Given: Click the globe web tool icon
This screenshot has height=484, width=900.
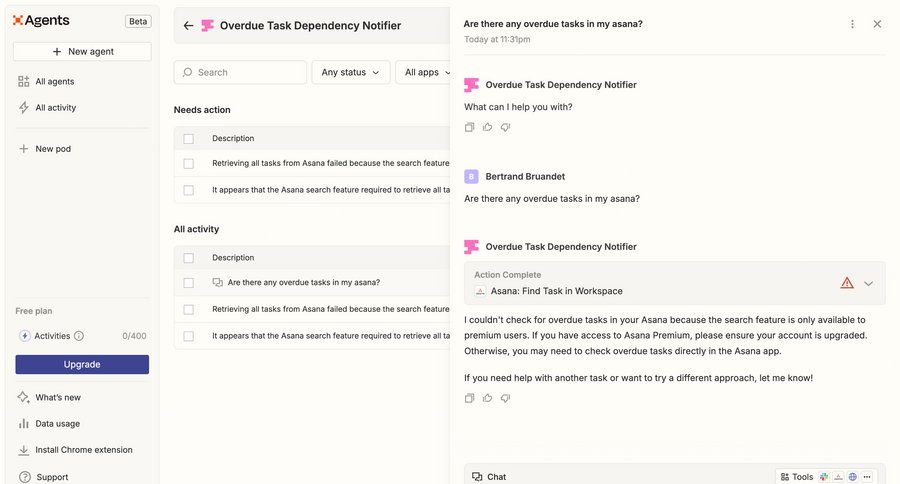Looking at the screenshot, I should [852, 477].
